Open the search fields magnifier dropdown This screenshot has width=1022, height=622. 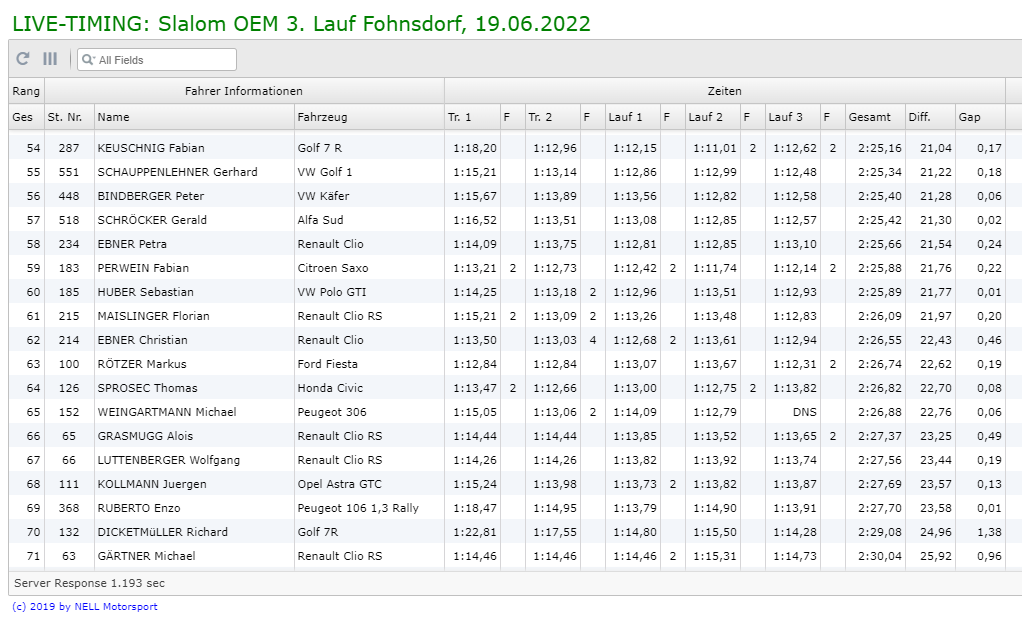(x=88, y=60)
